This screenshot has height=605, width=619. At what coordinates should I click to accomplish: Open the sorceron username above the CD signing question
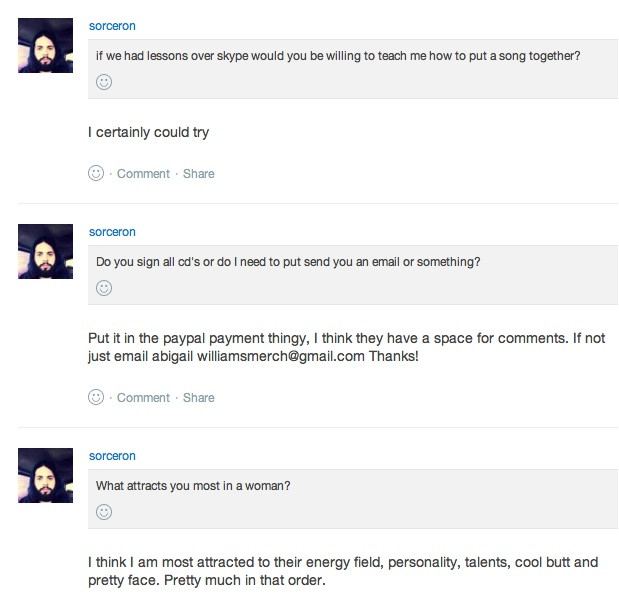(x=112, y=232)
